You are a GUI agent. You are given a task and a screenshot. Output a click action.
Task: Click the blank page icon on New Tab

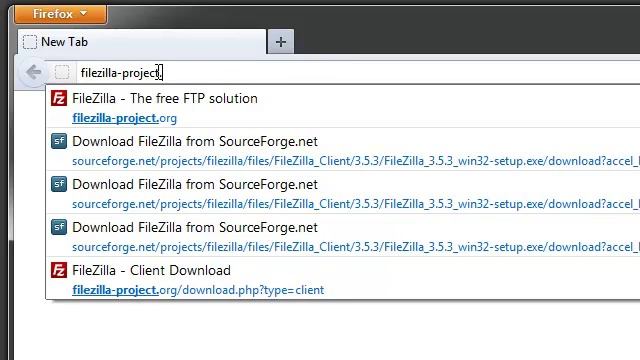click(x=30, y=42)
